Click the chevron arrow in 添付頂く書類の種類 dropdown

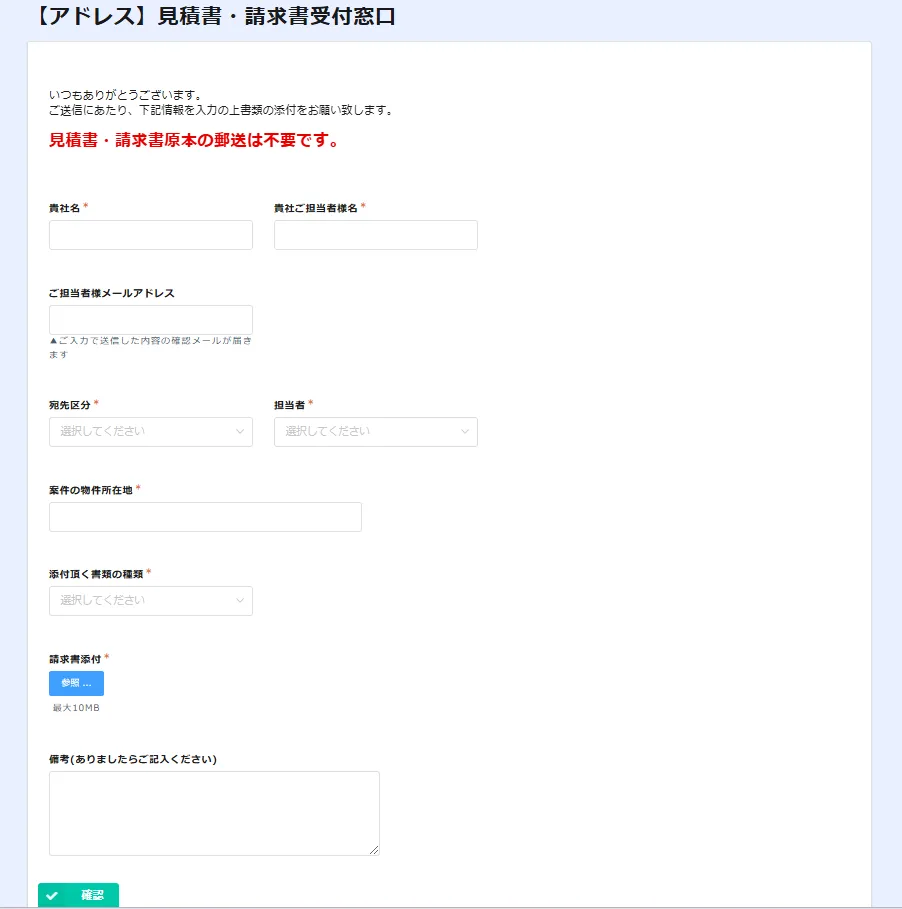coord(240,601)
